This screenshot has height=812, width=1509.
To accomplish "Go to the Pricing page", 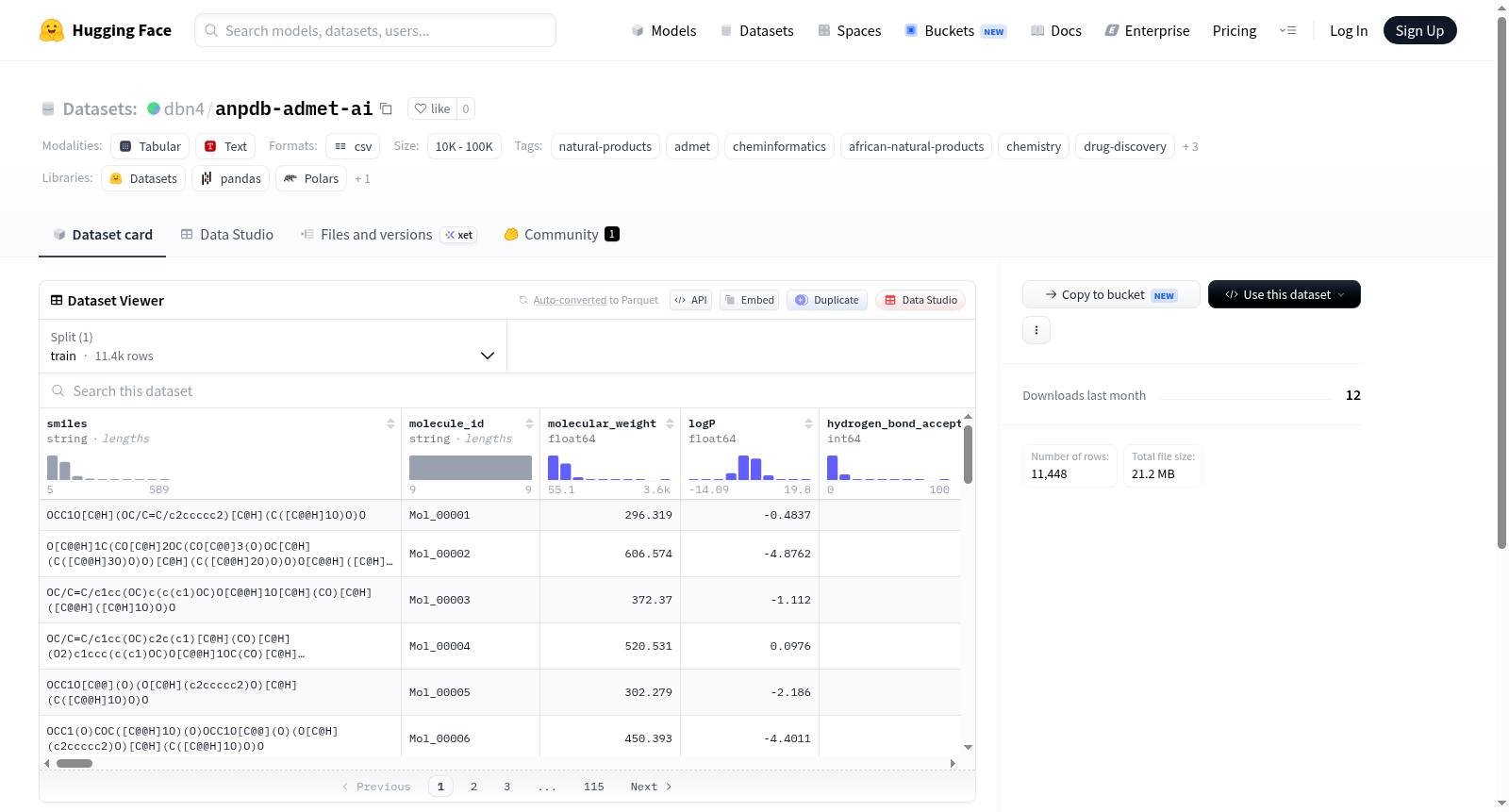I will 1235,30.
